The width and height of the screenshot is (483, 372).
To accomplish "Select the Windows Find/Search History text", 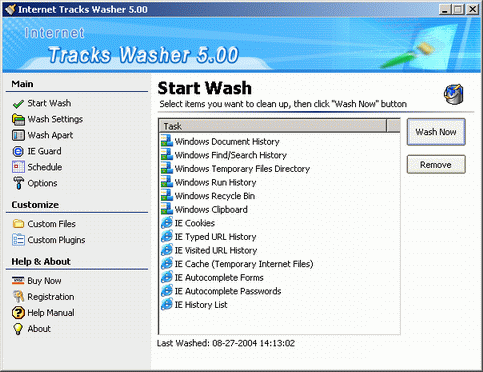I will point(231,155).
